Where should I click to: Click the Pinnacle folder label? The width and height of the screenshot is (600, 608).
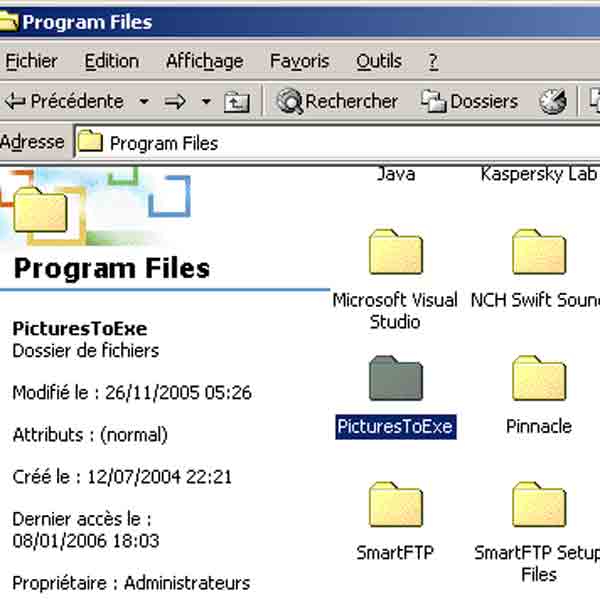(x=539, y=427)
